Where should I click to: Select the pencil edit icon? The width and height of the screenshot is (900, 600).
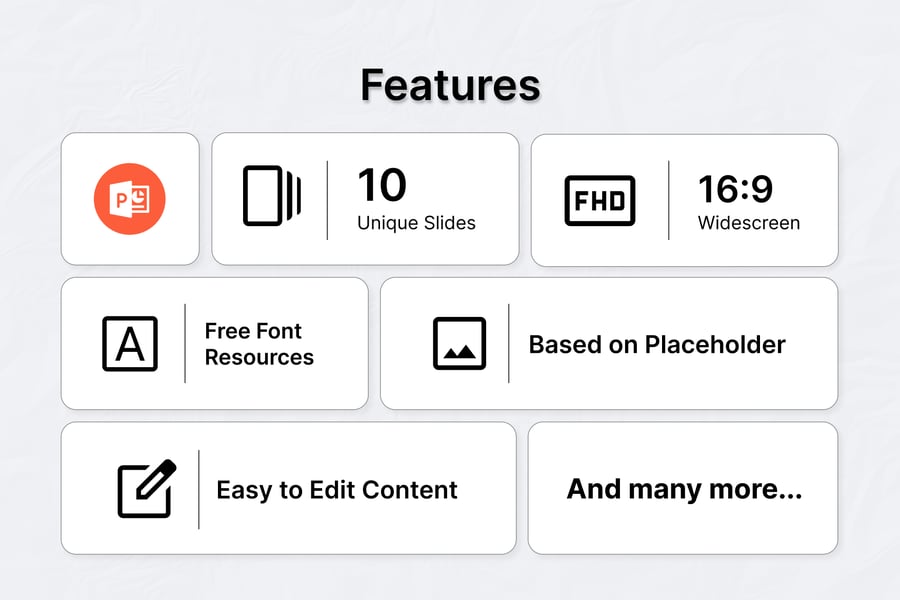point(146,489)
